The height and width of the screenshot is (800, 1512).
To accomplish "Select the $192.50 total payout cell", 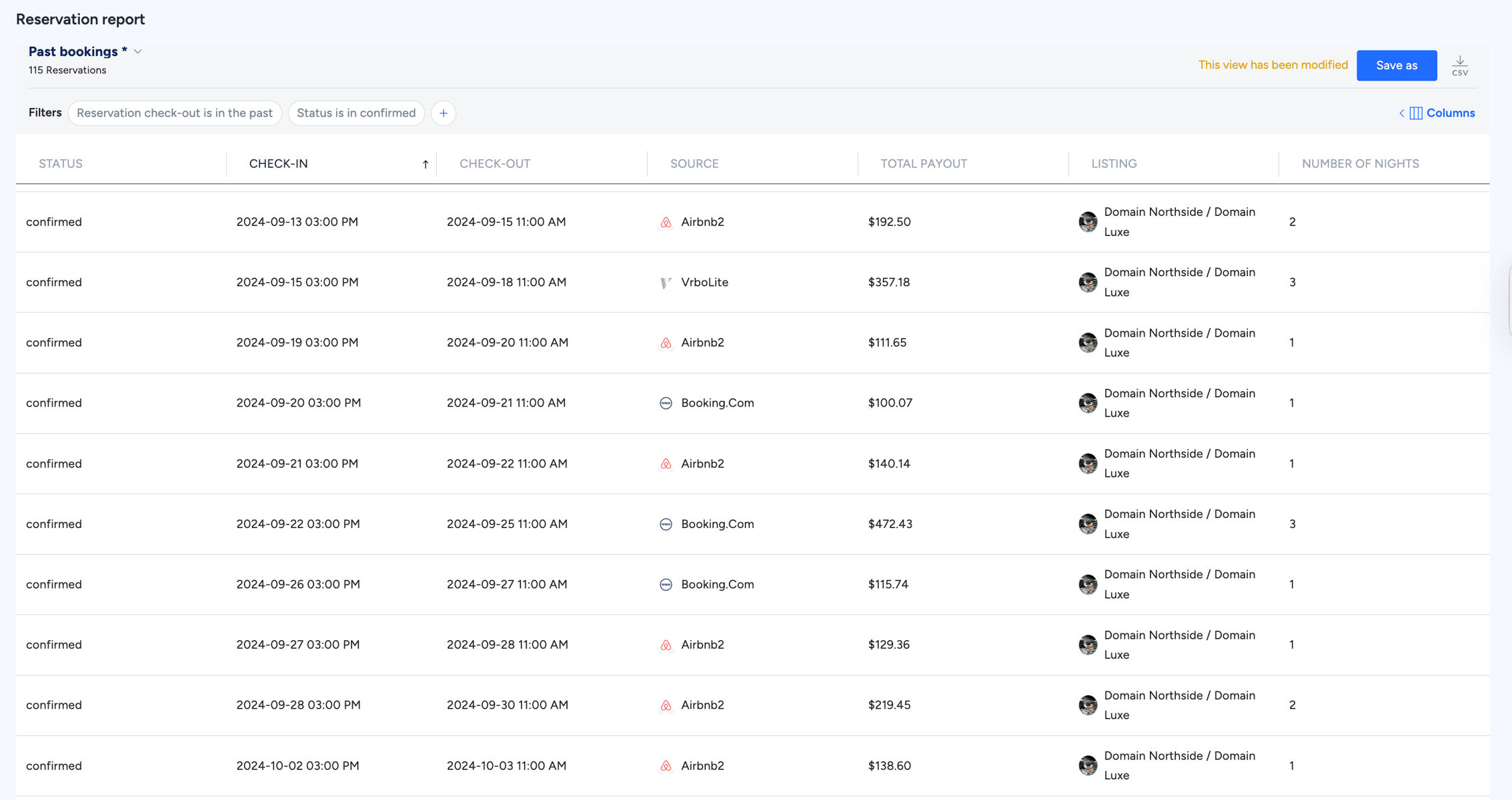I will (889, 222).
